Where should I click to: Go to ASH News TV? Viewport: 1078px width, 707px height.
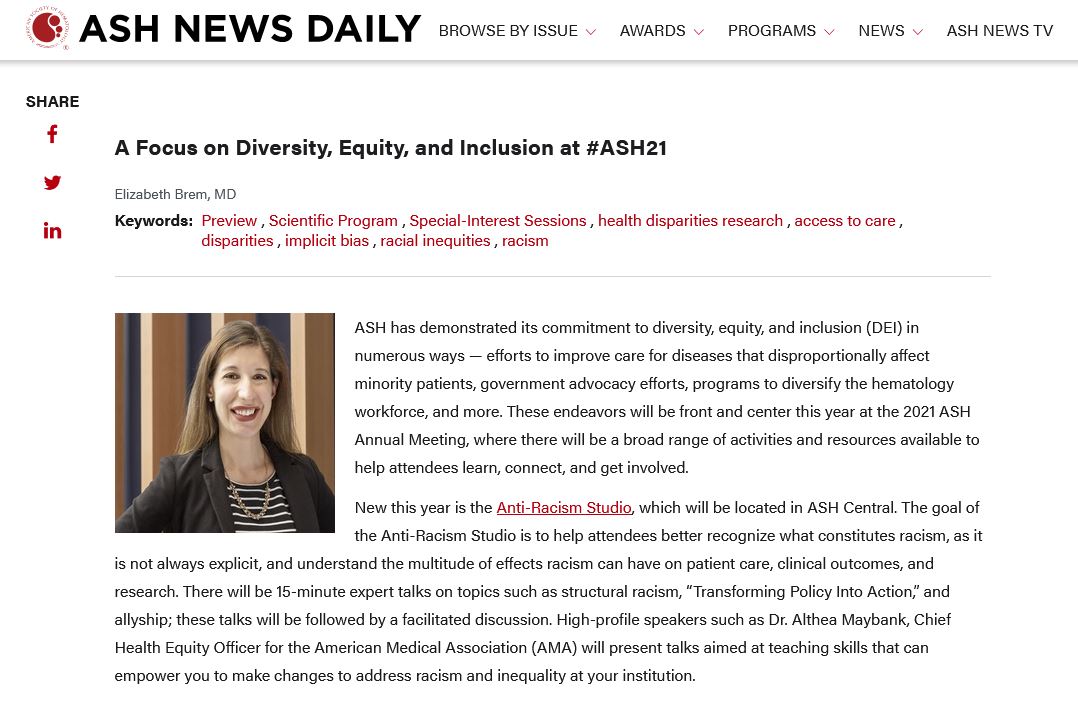pyautogui.click(x=1000, y=31)
